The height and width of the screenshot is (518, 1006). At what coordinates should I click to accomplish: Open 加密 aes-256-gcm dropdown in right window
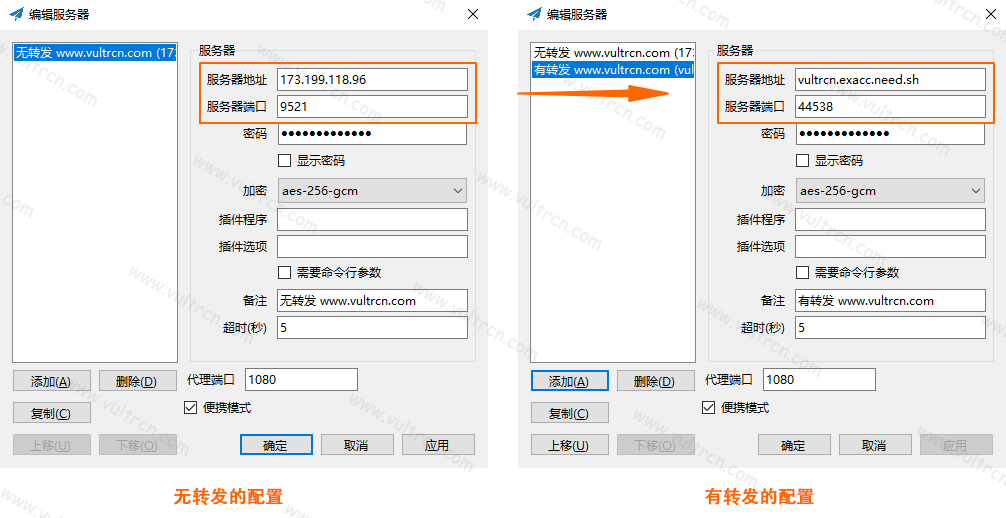point(890,191)
